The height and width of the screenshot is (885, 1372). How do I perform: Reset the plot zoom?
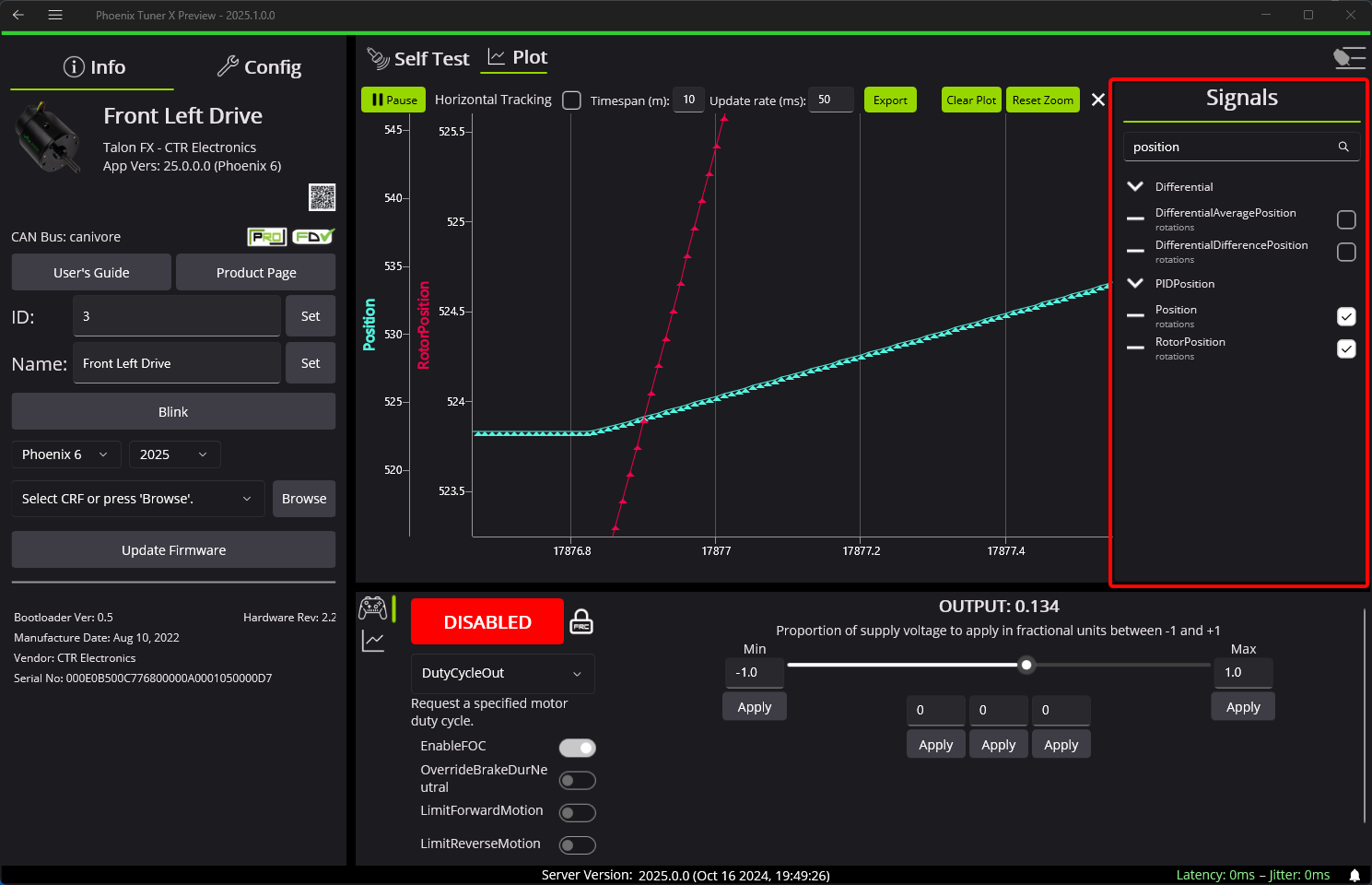coord(1042,100)
